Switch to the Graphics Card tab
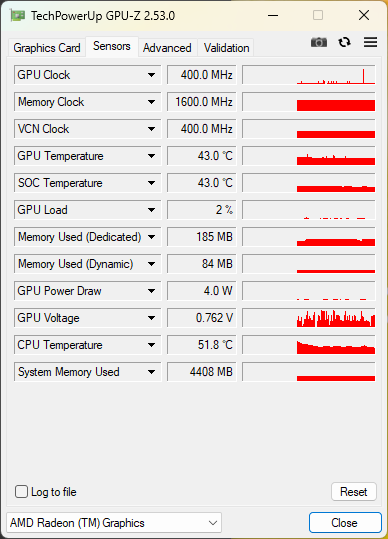Image resolution: width=388 pixels, height=539 pixels. click(x=47, y=48)
